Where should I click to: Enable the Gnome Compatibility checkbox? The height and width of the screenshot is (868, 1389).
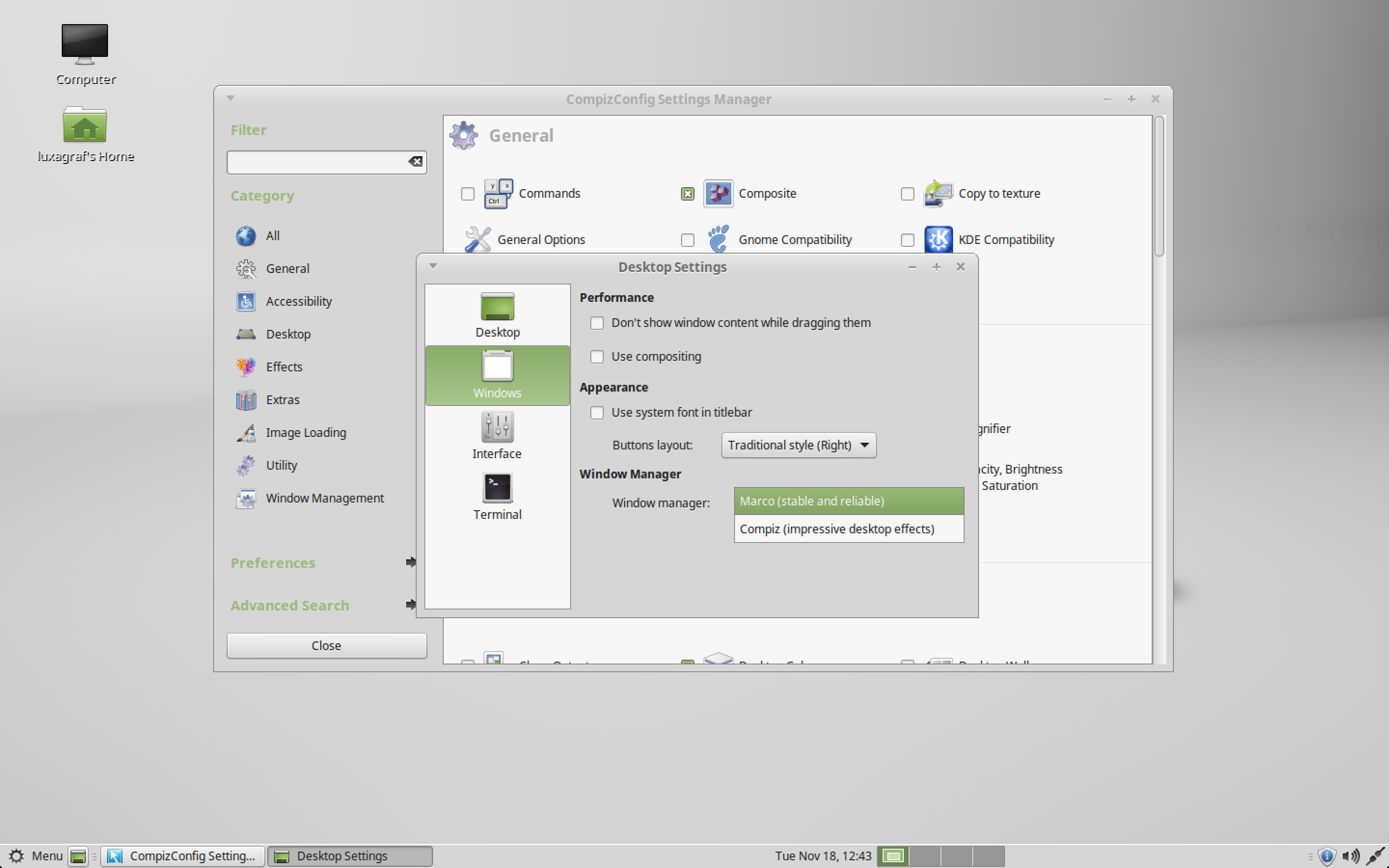(687, 240)
